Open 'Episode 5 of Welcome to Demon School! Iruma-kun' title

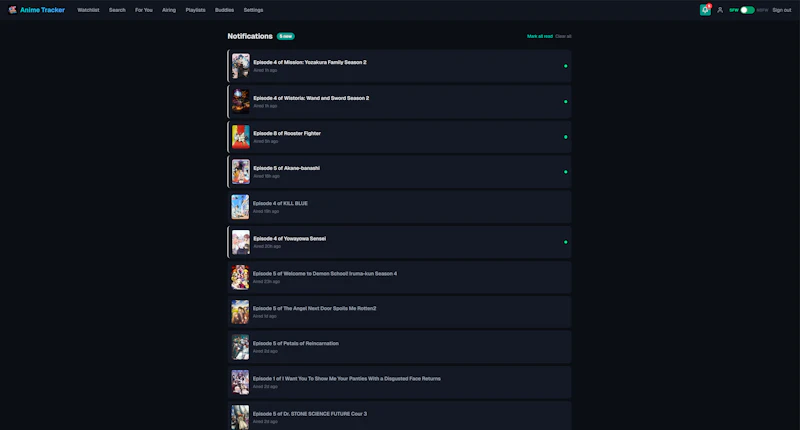(x=325, y=273)
